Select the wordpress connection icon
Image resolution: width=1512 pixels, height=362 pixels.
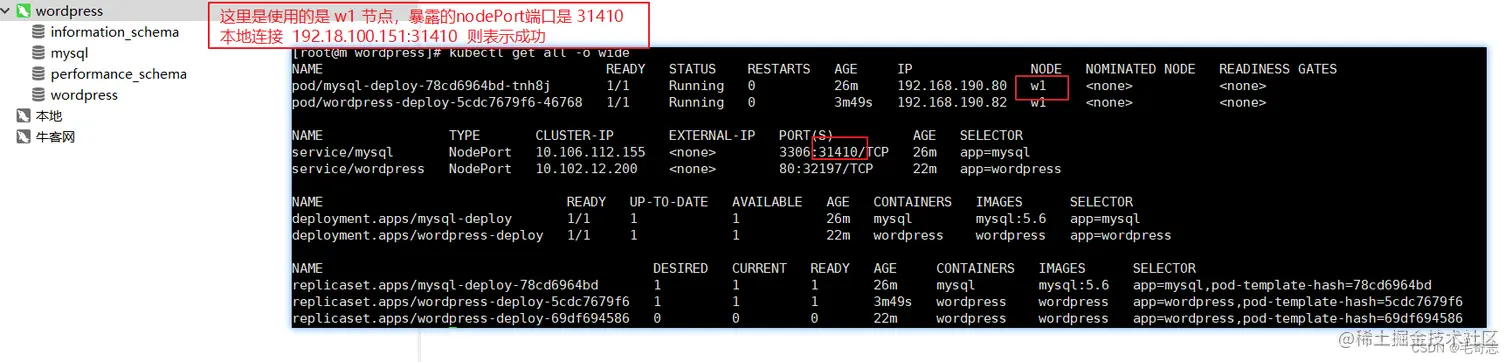point(23,11)
